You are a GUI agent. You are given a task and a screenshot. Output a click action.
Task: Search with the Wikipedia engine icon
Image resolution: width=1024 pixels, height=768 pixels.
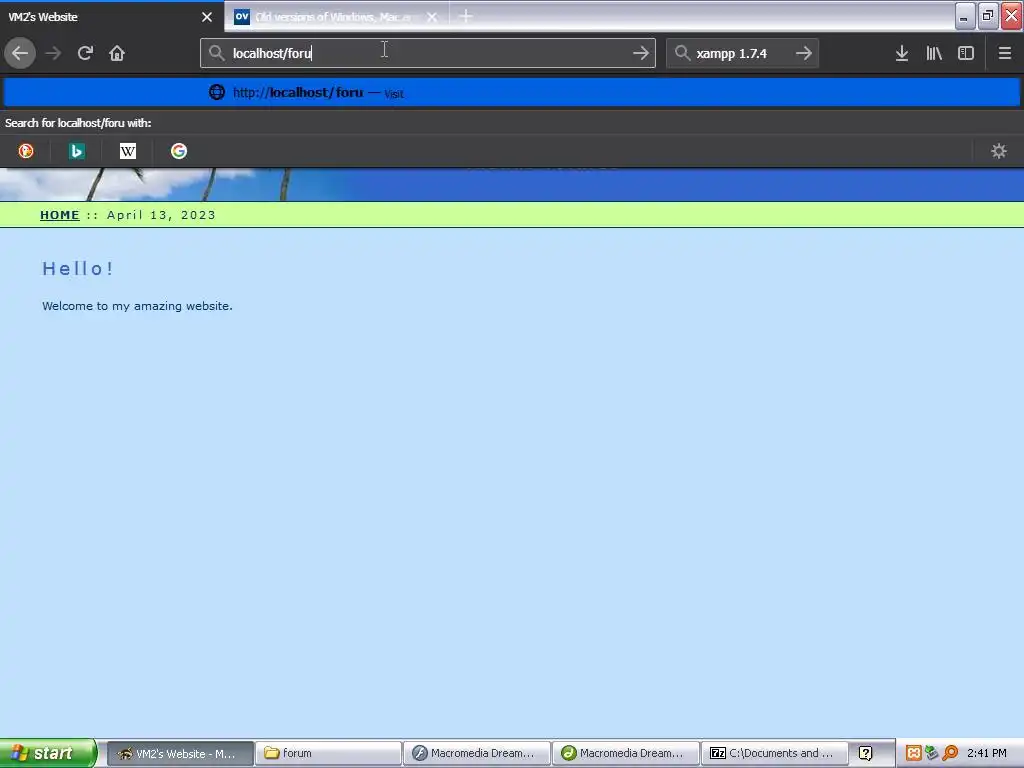tap(128, 152)
